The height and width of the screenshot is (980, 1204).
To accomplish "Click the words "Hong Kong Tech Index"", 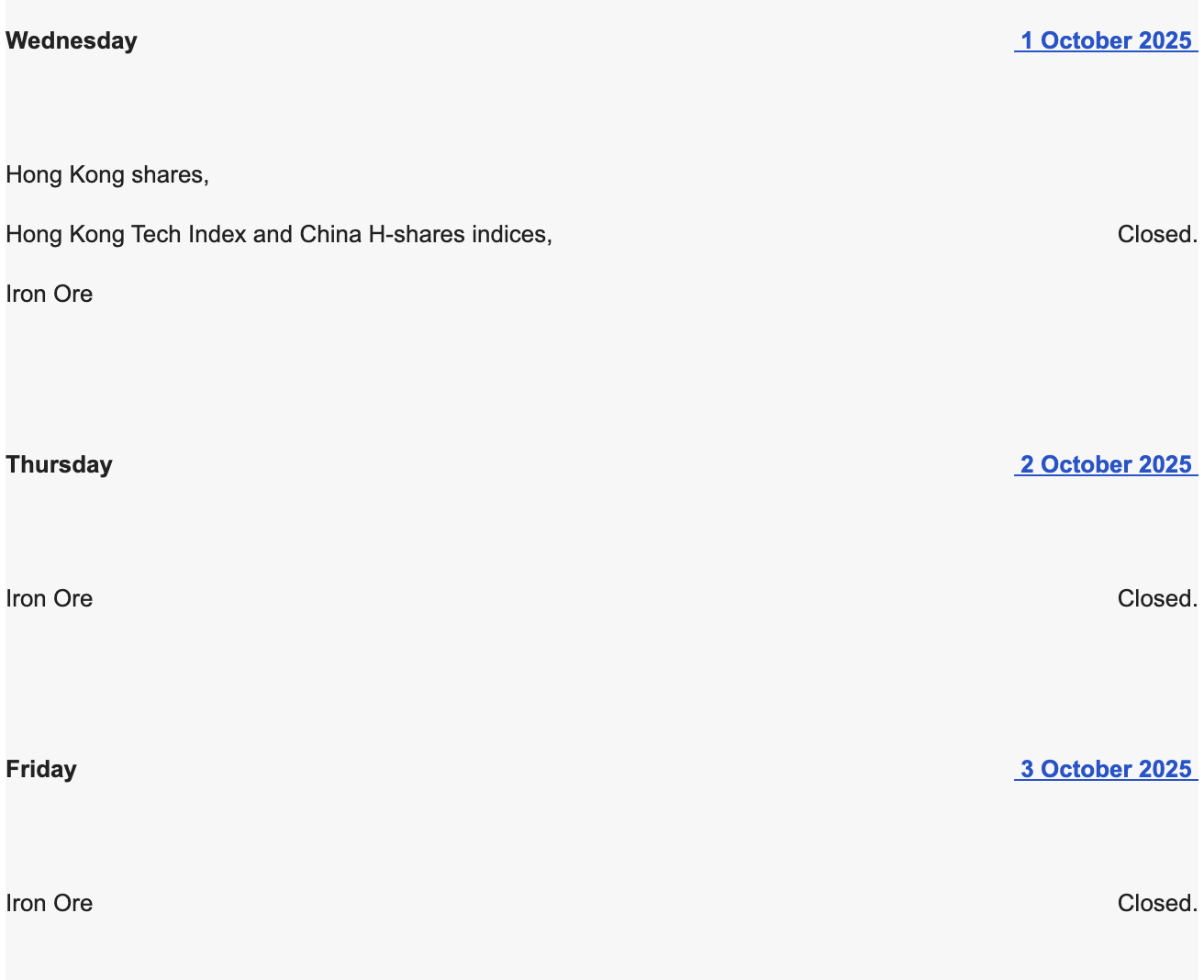I will click(x=126, y=235).
